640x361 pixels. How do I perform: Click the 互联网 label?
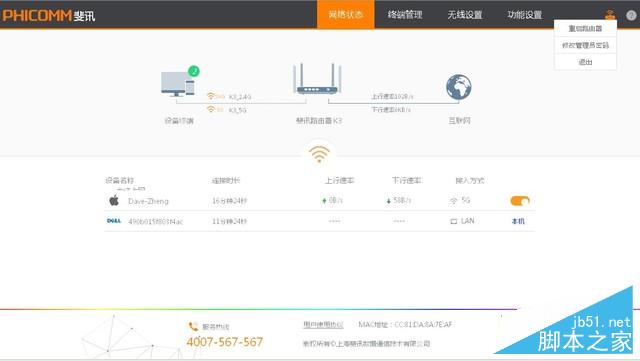tap(460, 121)
